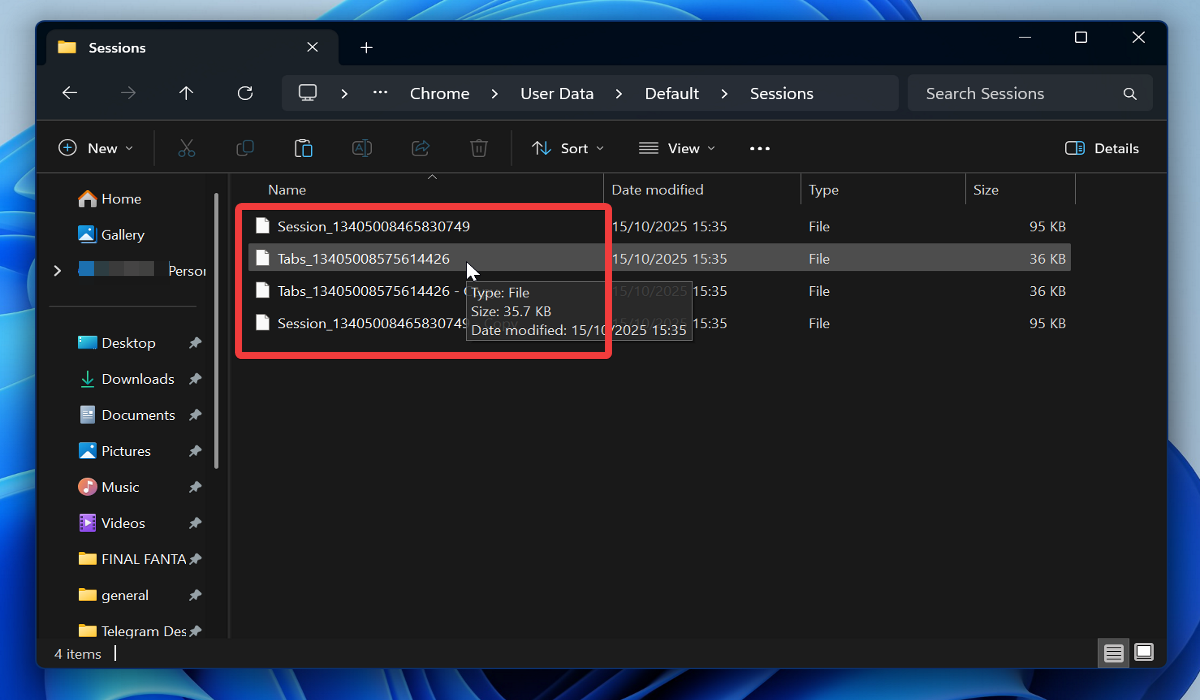Refresh the current folder view

click(x=245, y=93)
